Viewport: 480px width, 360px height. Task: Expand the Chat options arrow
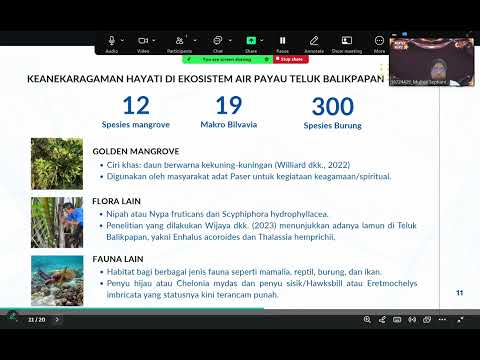[230, 41]
